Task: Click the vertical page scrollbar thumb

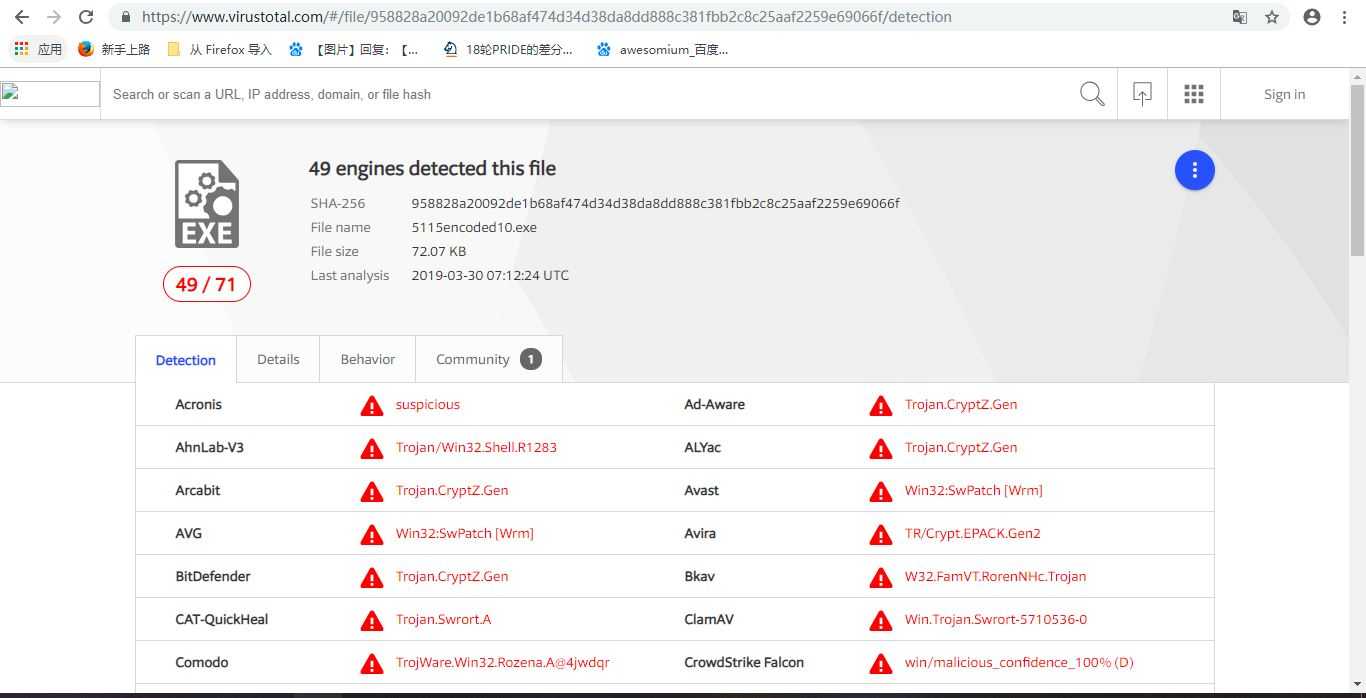Action: pos(1357,170)
